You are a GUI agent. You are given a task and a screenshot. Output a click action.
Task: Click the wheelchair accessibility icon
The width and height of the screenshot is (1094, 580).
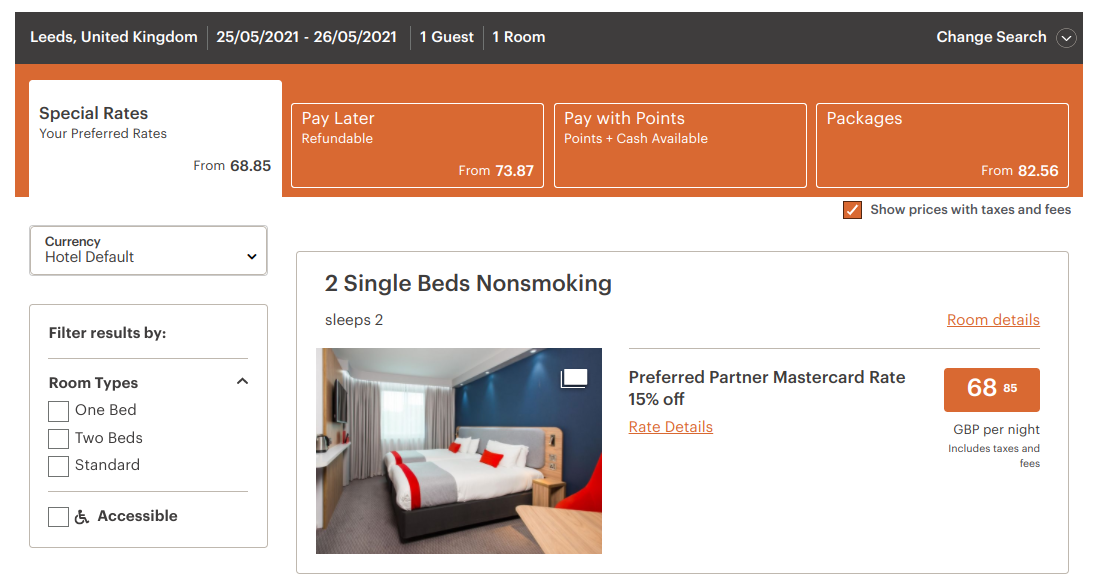82,517
